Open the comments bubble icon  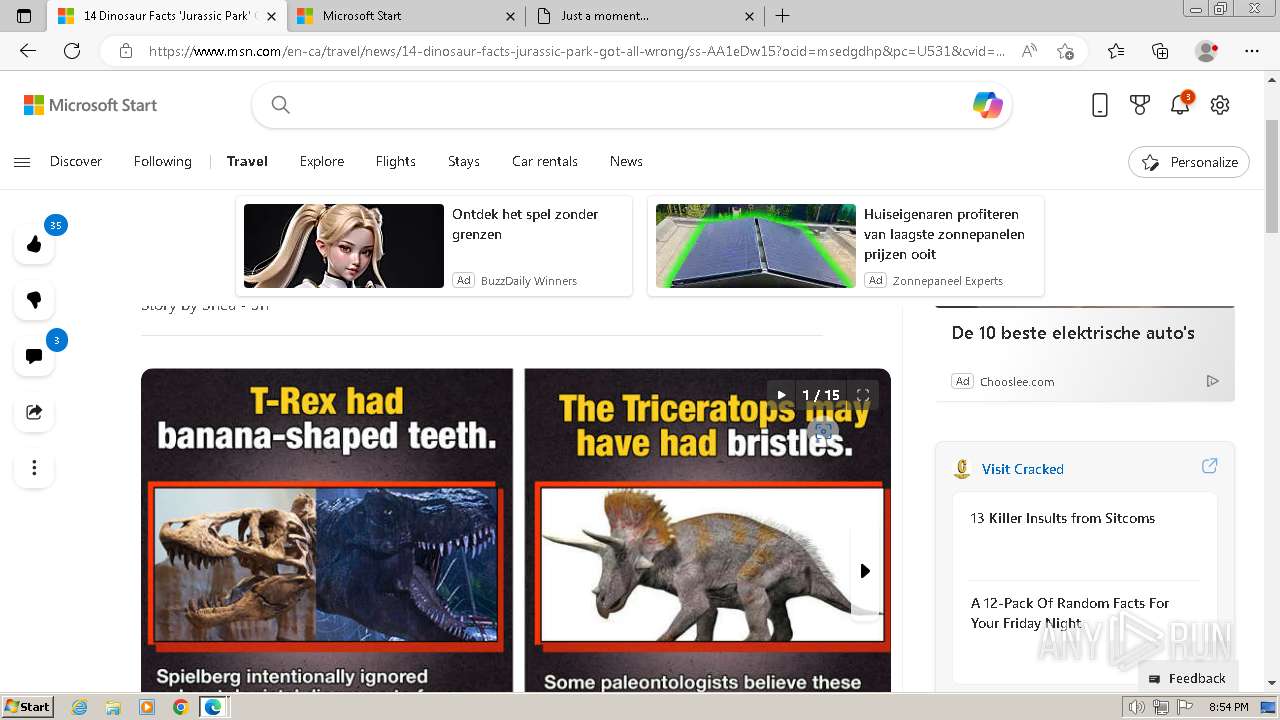coord(34,356)
